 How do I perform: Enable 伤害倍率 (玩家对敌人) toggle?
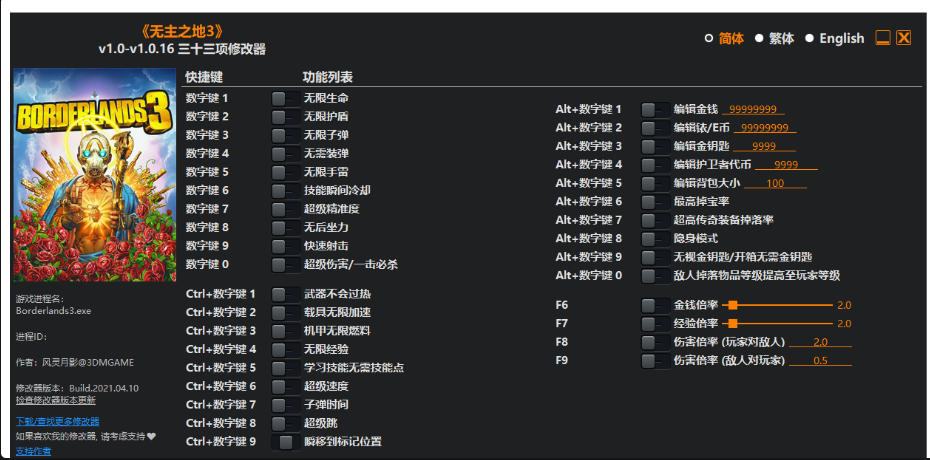pyautogui.click(x=655, y=342)
